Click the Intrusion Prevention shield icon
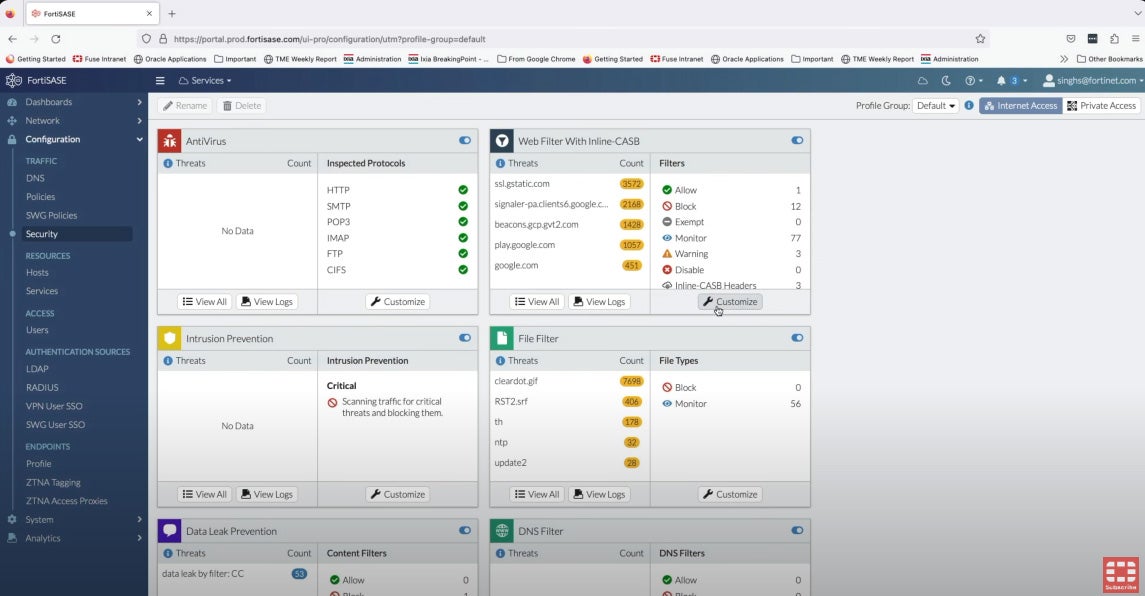This screenshot has width=1145, height=596. [x=169, y=338]
